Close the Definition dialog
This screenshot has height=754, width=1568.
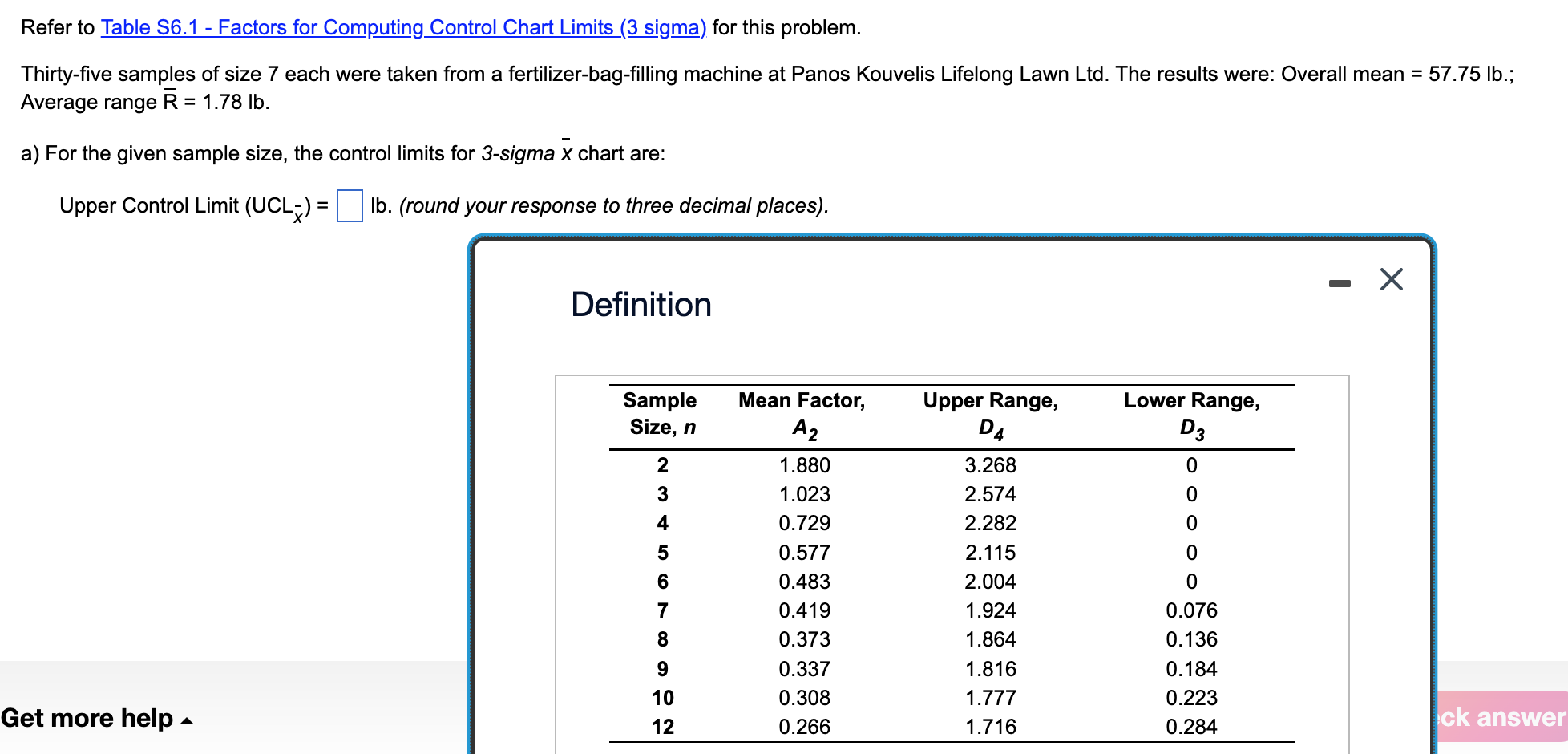(x=1391, y=279)
